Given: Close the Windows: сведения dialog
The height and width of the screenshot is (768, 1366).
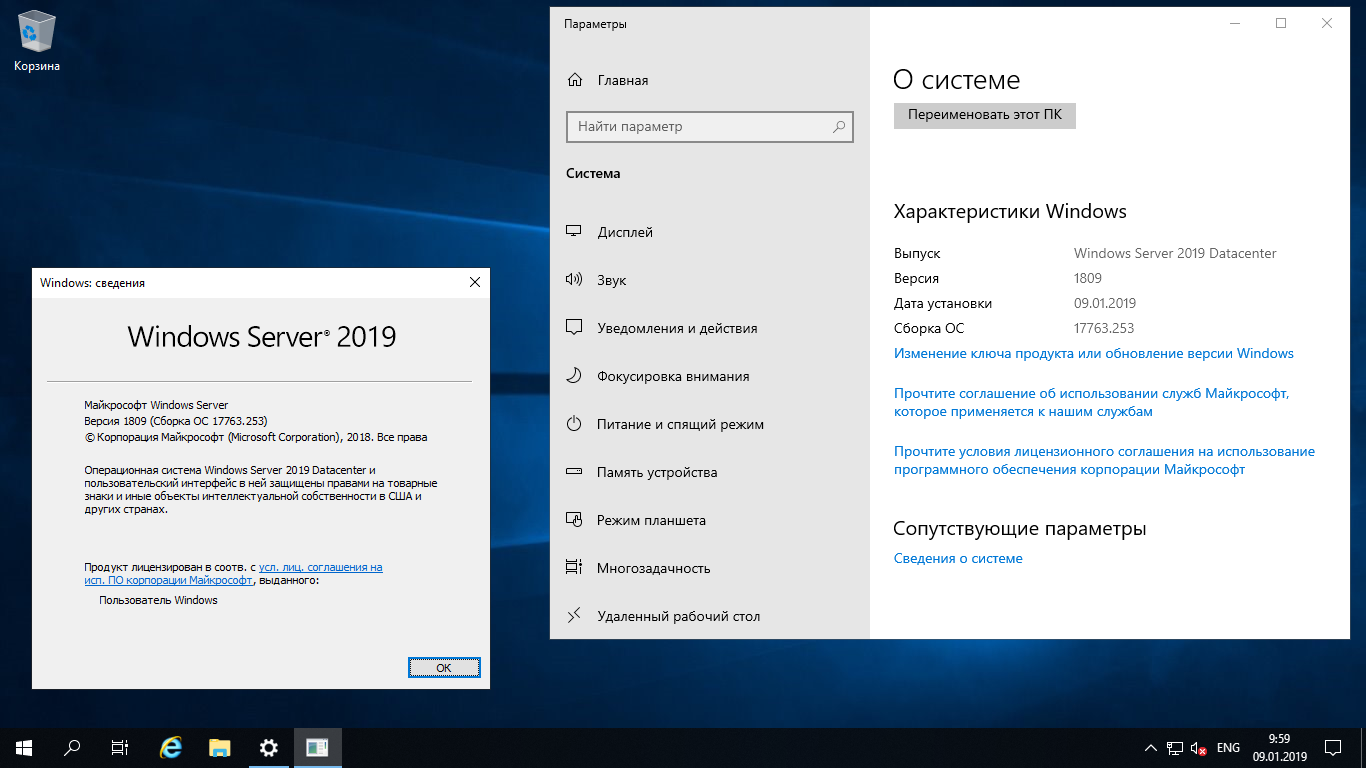Looking at the screenshot, I should coord(475,283).
